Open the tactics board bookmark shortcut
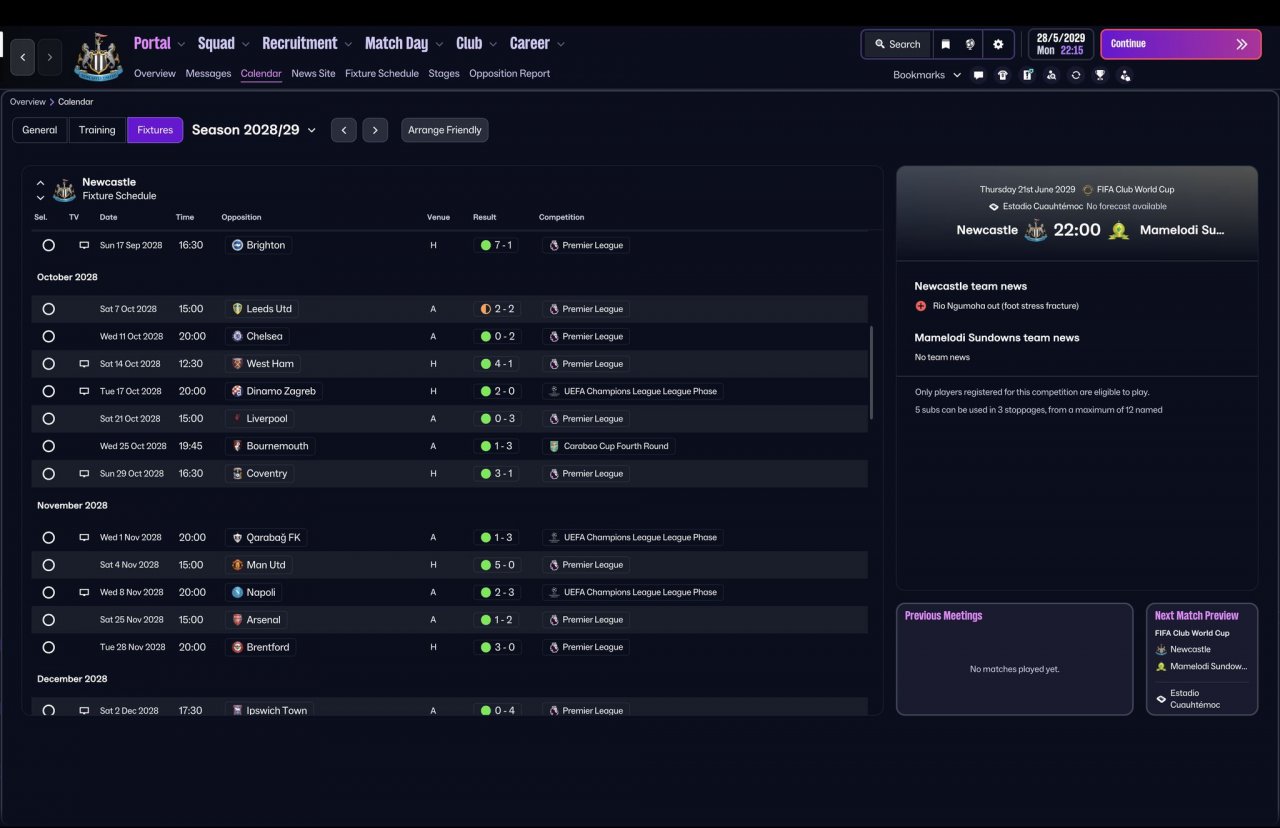The image size is (1280, 828). coord(1027,75)
